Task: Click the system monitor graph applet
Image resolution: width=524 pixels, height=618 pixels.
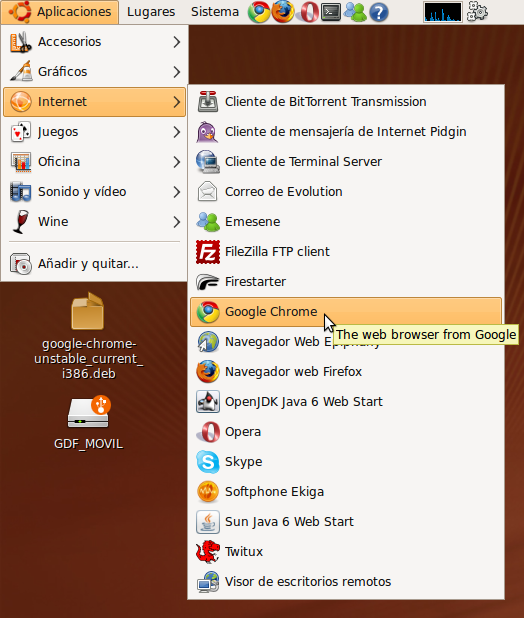Action: coord(443,12)
